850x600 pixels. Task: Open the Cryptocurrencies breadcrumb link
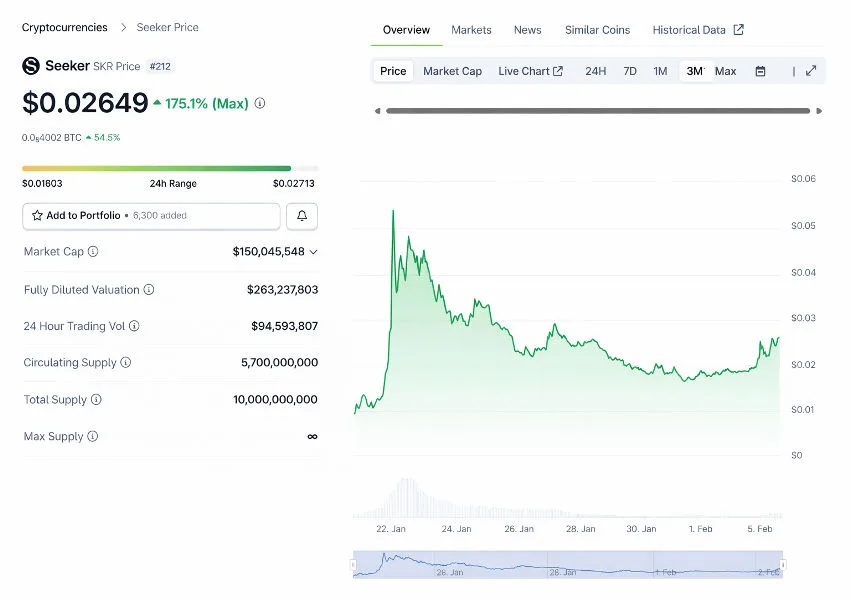pos(65,27)
